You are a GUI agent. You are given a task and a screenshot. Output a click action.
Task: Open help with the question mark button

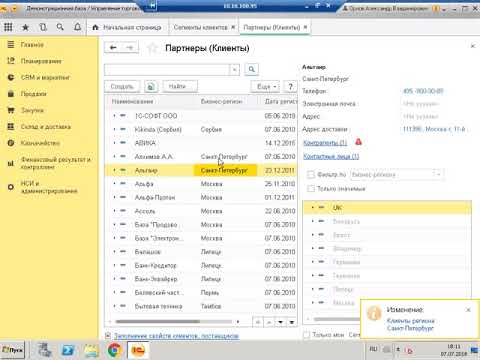290,87
